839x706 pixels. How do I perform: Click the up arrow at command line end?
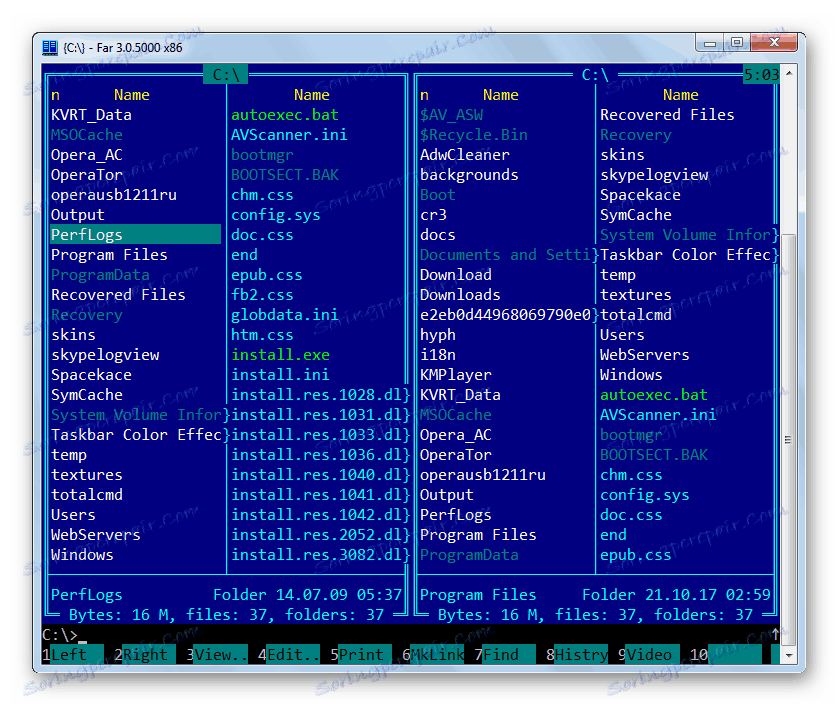775,635
